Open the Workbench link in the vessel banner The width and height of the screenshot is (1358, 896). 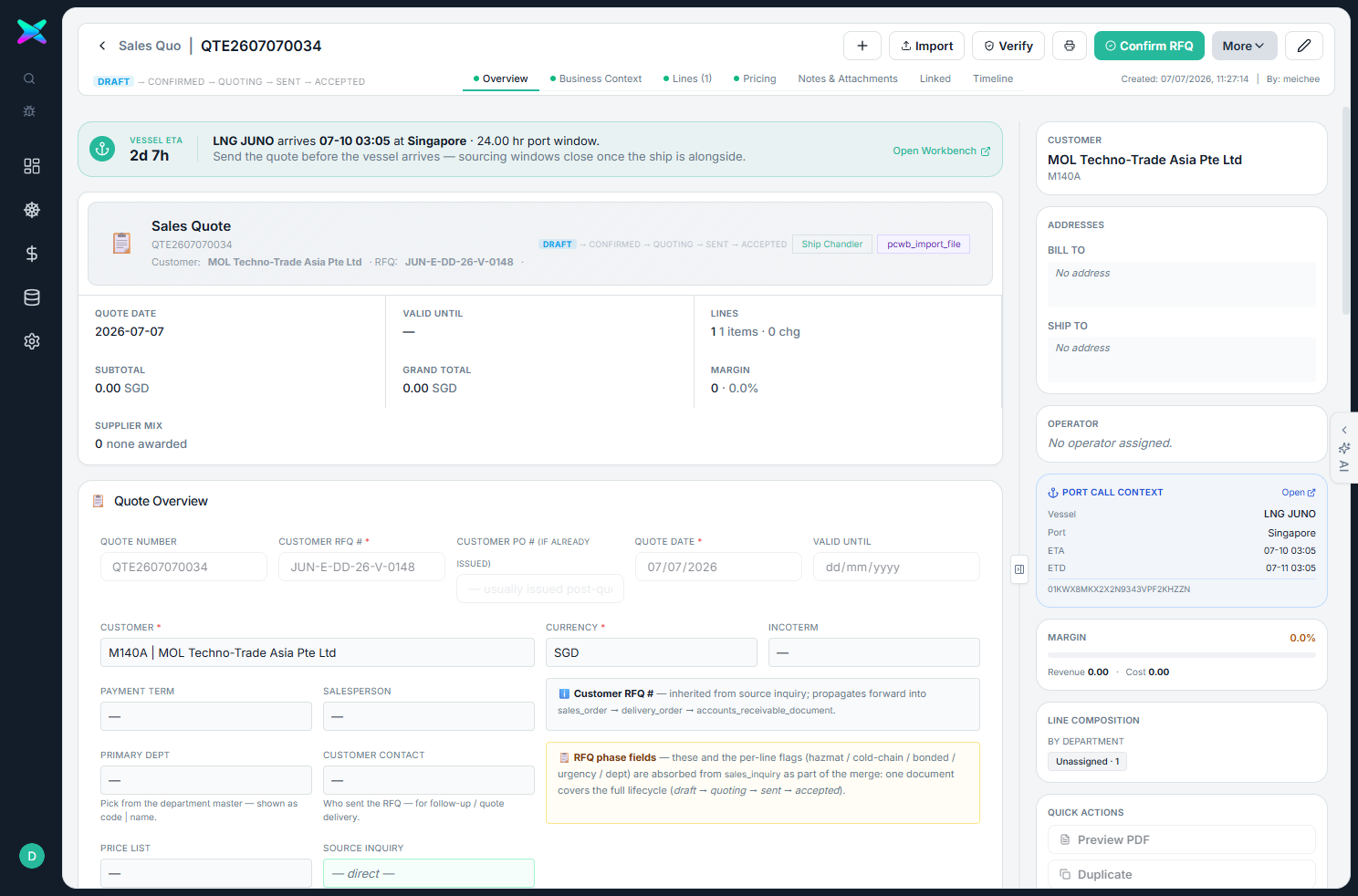942,151
